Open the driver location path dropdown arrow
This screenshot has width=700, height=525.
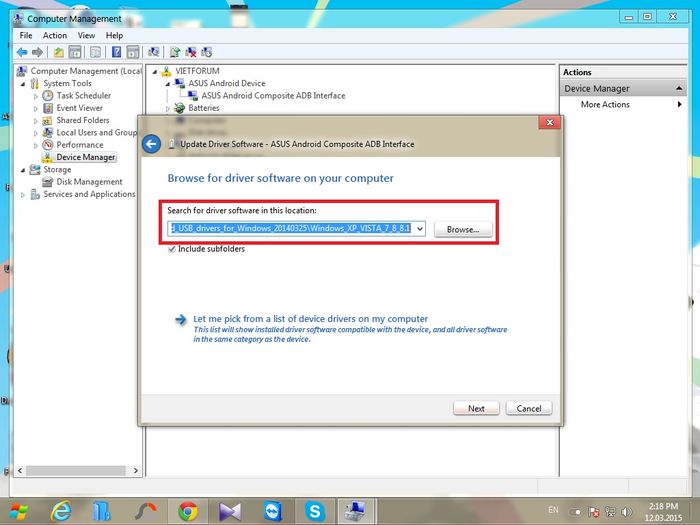click(x=420, y=229)
